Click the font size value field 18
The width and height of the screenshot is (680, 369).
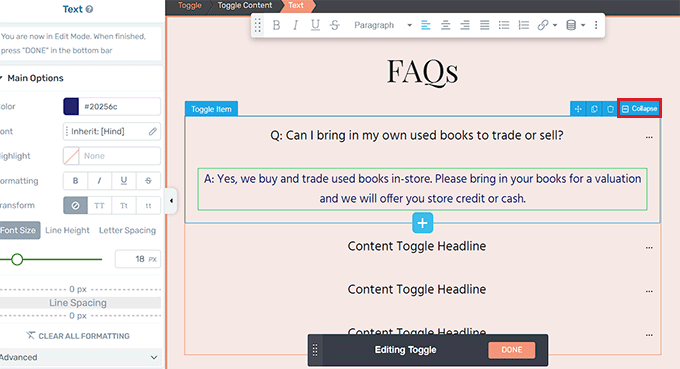tap(137, 259)
